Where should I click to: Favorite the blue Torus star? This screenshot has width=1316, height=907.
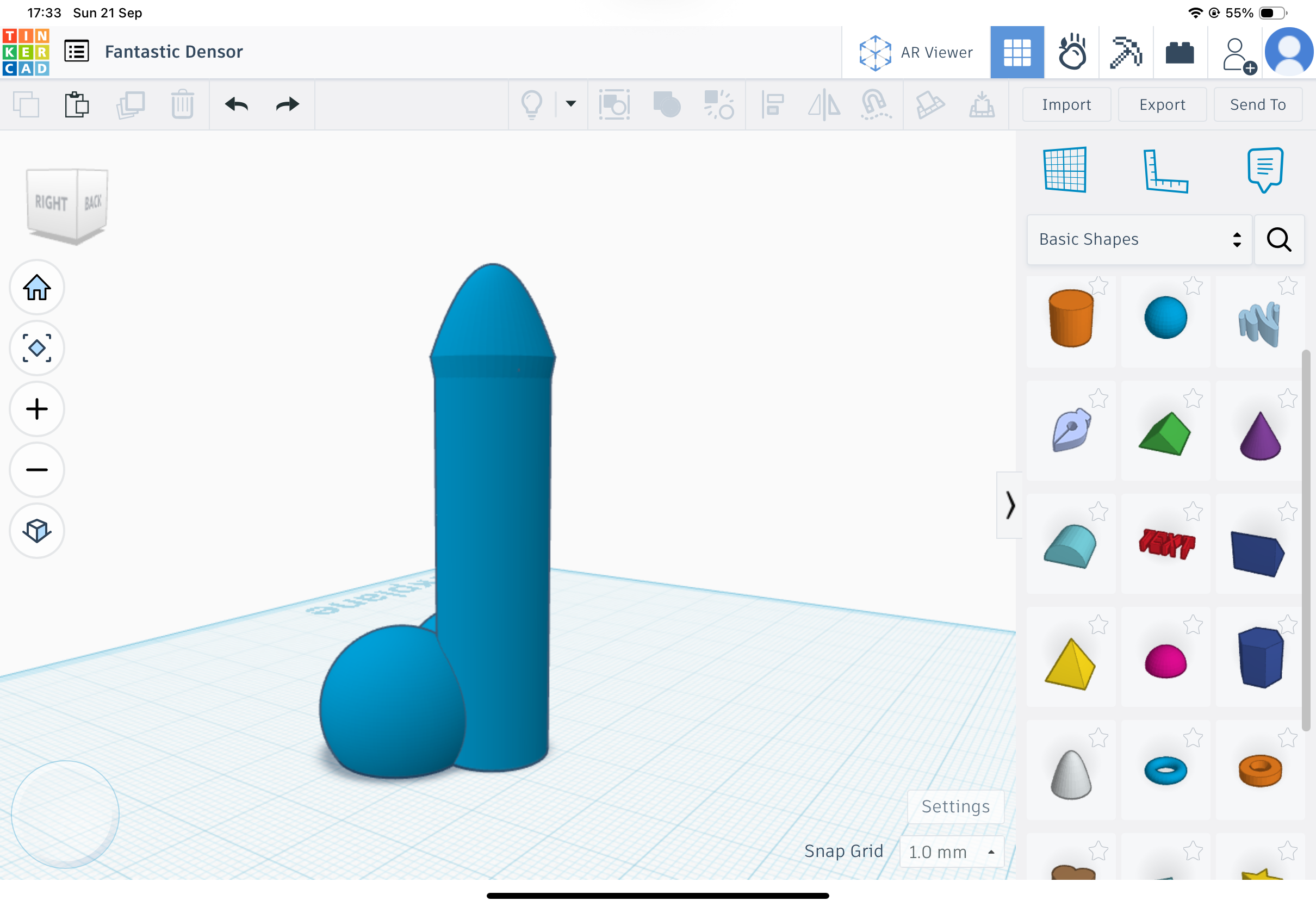click(1193, 738)
